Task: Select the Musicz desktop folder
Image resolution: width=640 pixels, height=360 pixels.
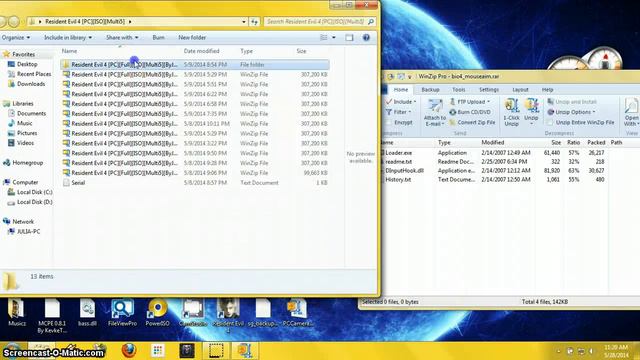Action: click(16, 313)
